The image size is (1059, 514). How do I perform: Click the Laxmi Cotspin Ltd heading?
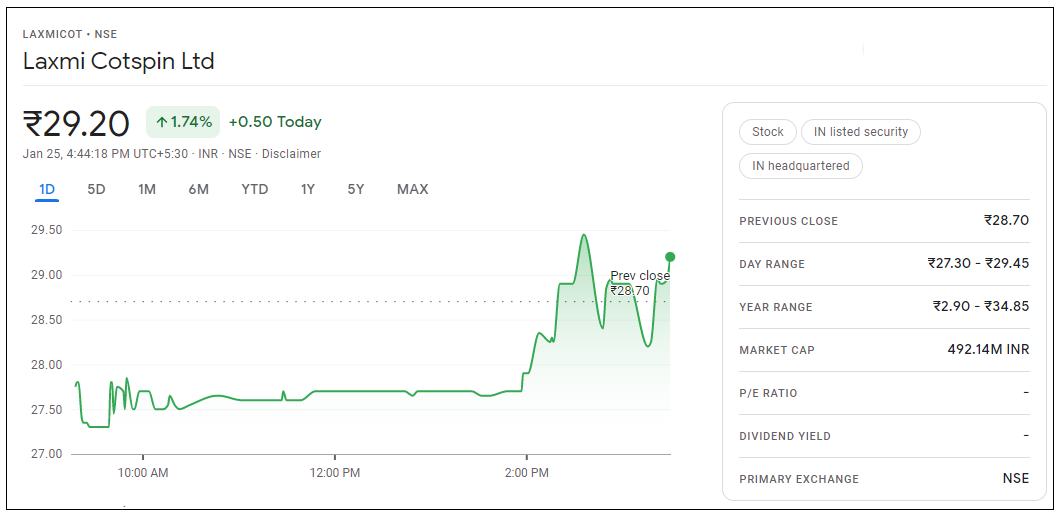(x=119, y=61)
